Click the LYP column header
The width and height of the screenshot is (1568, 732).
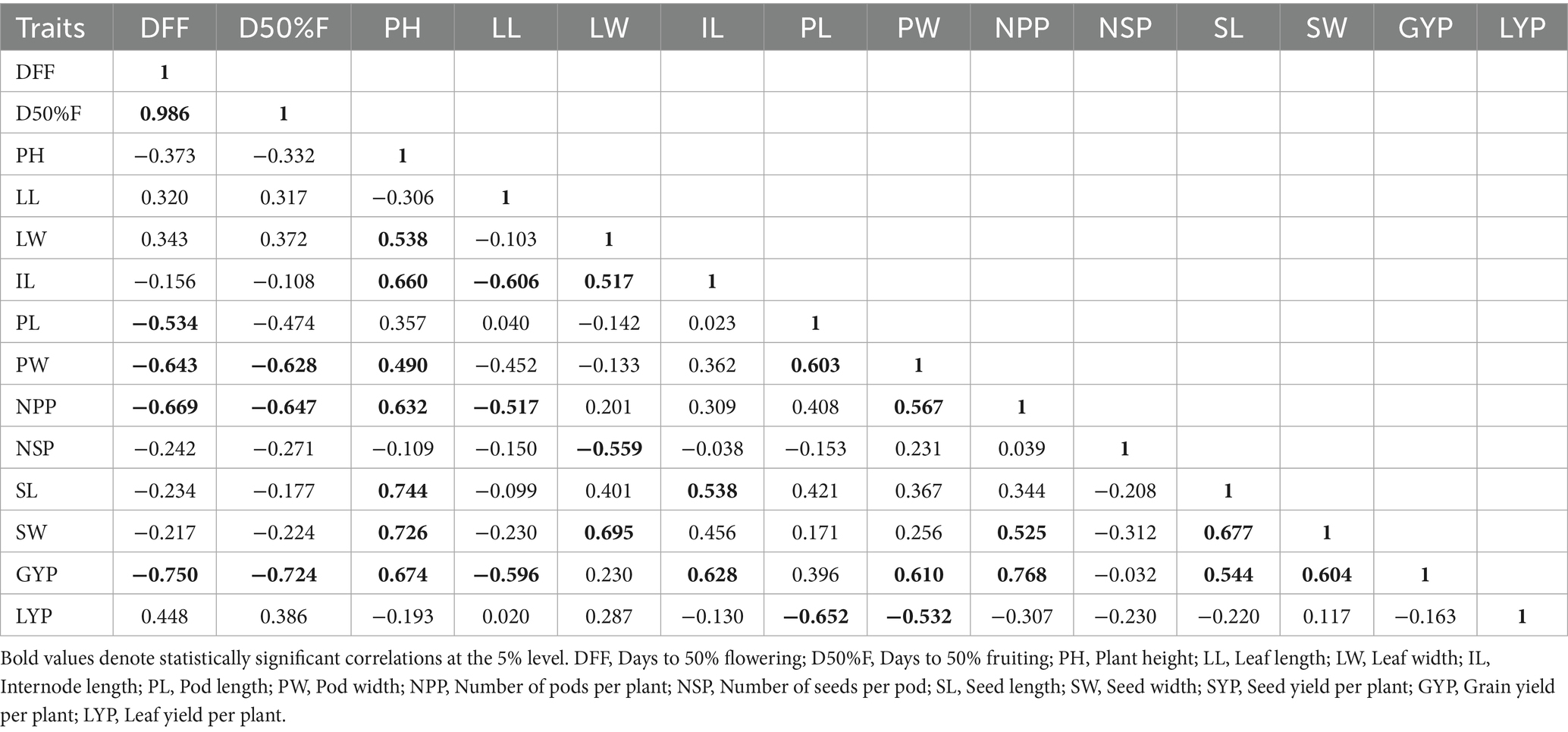[x=1522, y=28]
